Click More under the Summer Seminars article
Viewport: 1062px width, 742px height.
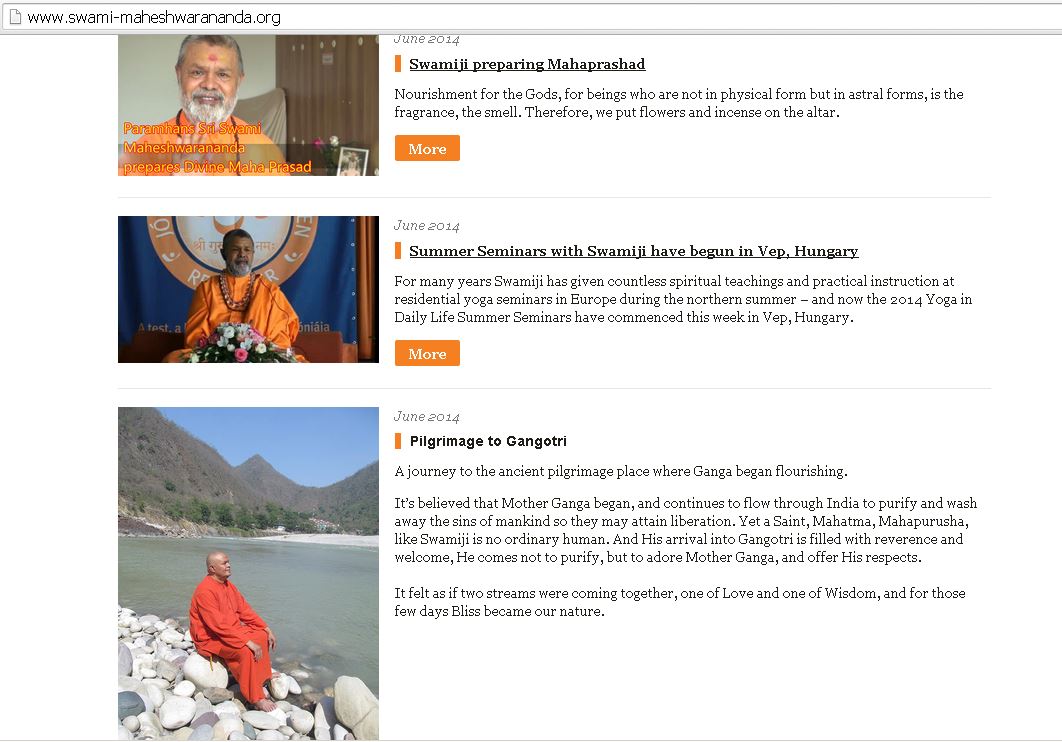click(x=427, y=353)
